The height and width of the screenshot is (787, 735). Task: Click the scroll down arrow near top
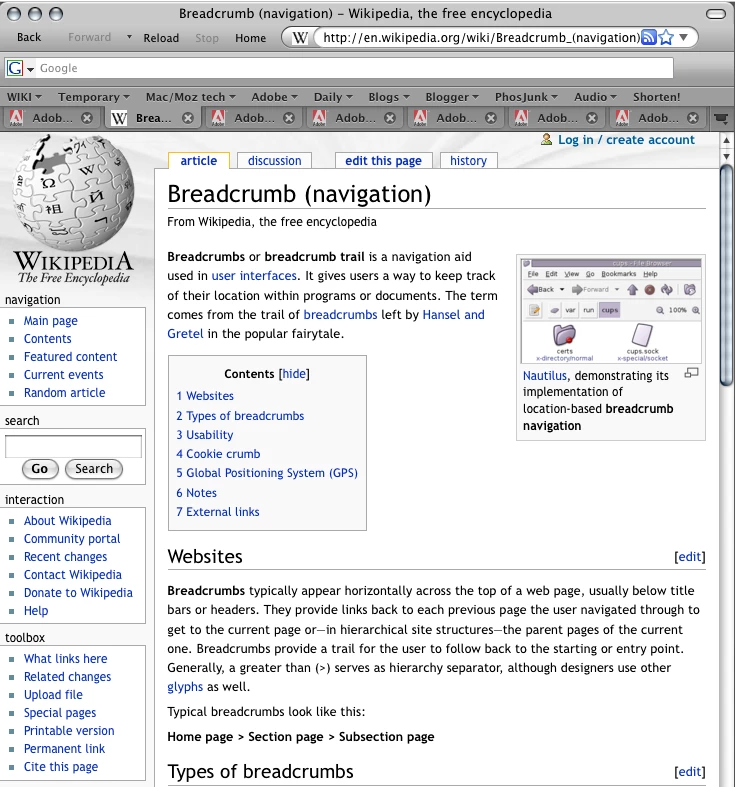726,156
